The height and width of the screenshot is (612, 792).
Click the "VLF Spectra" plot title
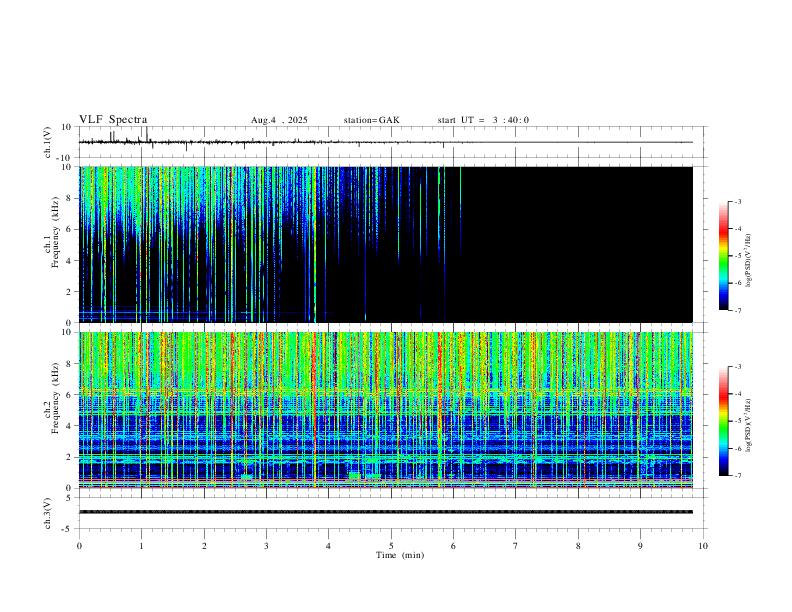coord(113,120)
